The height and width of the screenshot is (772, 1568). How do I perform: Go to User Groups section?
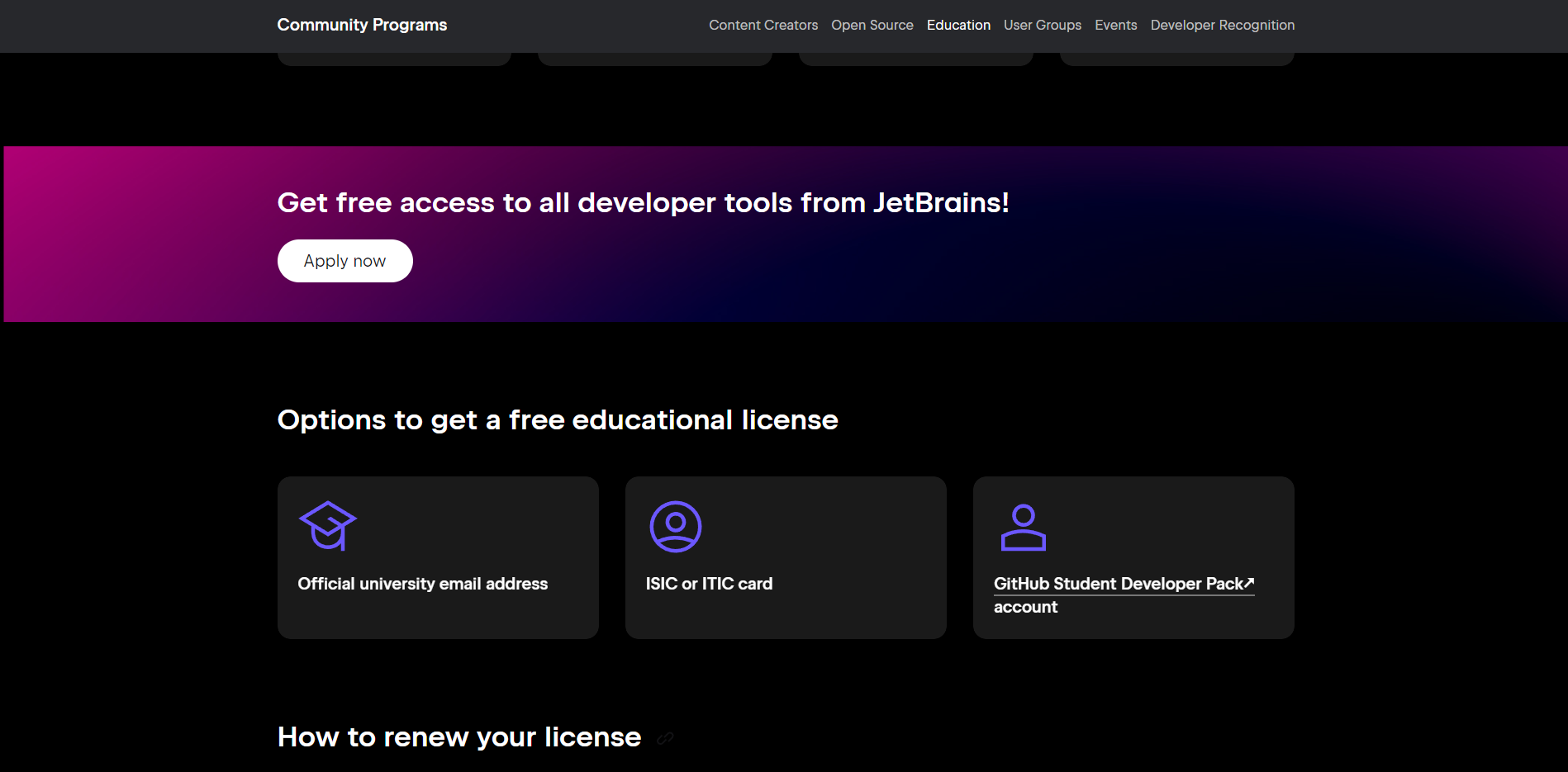[x=1043, y=26]
